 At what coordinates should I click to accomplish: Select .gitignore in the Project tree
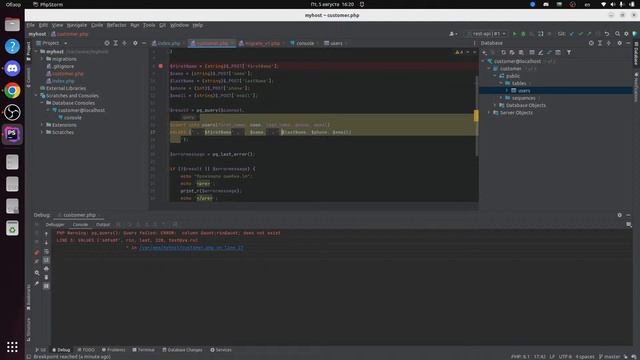point(60,67)
